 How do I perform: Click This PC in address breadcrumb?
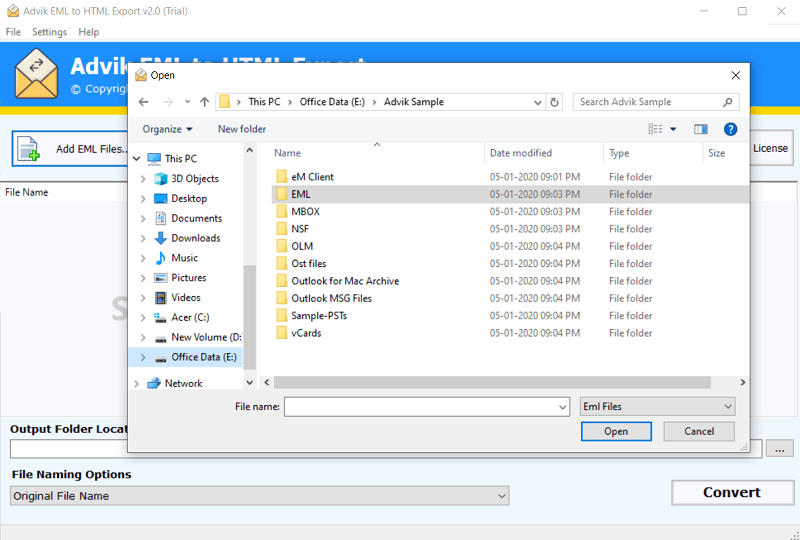tap(264, 102)
